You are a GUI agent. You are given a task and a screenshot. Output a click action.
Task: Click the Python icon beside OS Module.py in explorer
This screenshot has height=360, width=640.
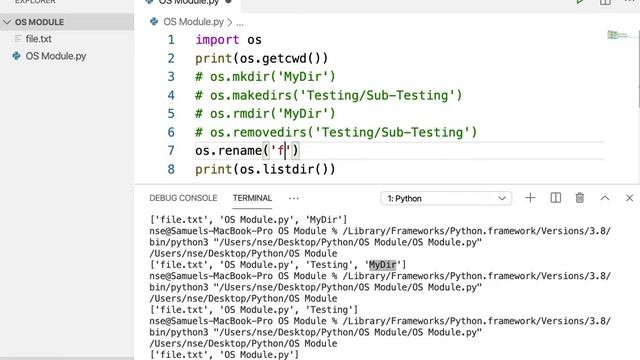[x=16, y=56]
